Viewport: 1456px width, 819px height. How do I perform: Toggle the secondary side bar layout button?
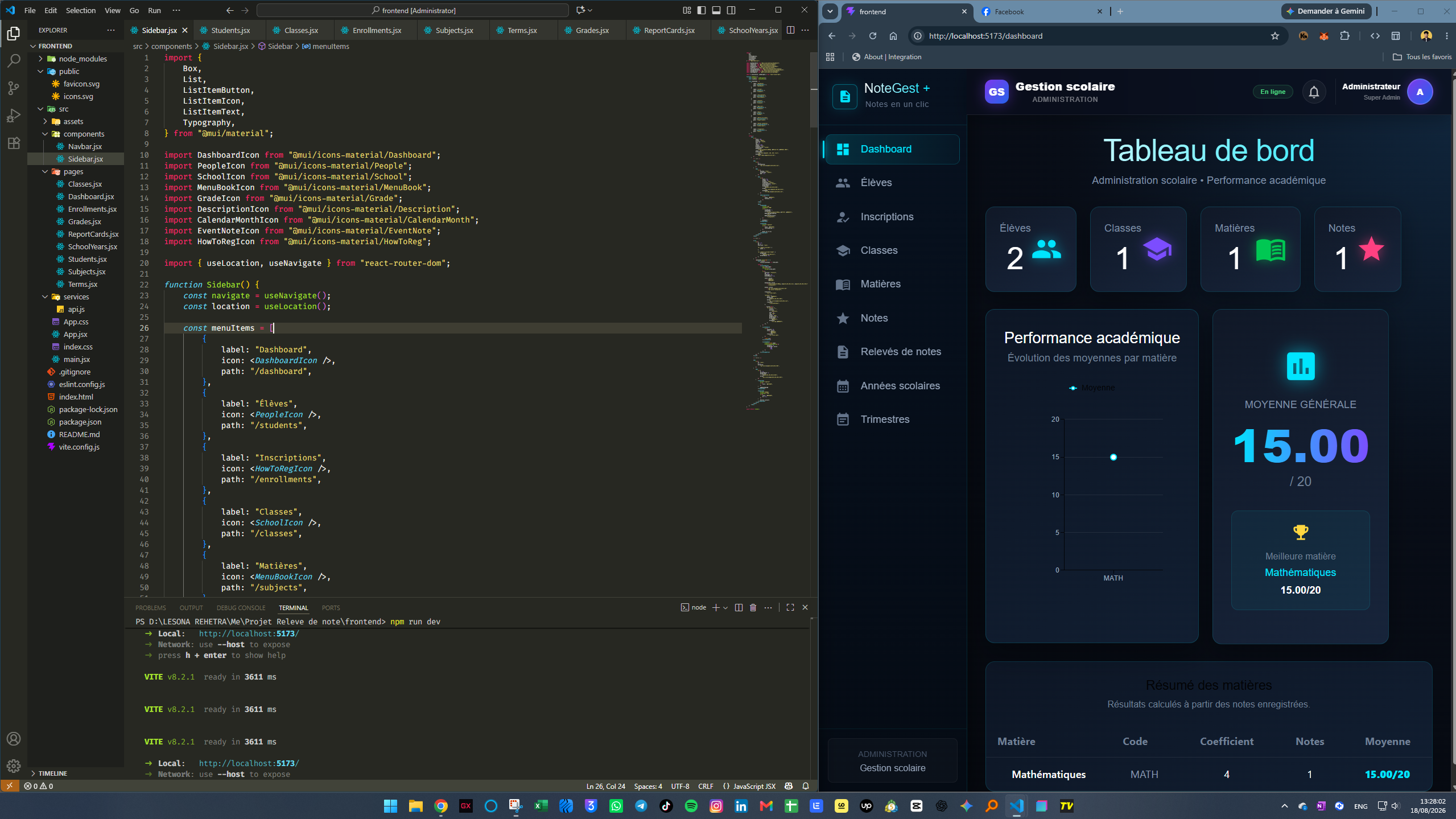click(x=731, y=10)
